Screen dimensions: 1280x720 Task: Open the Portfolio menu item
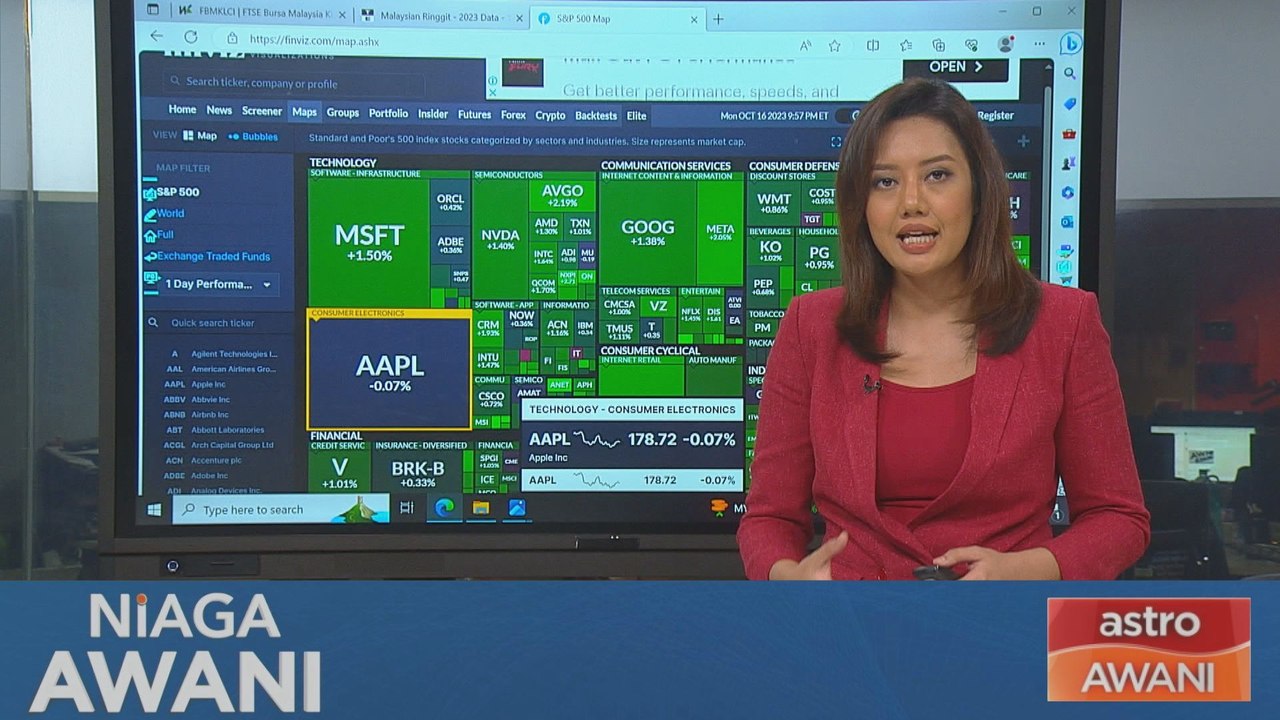pos(388,113)
